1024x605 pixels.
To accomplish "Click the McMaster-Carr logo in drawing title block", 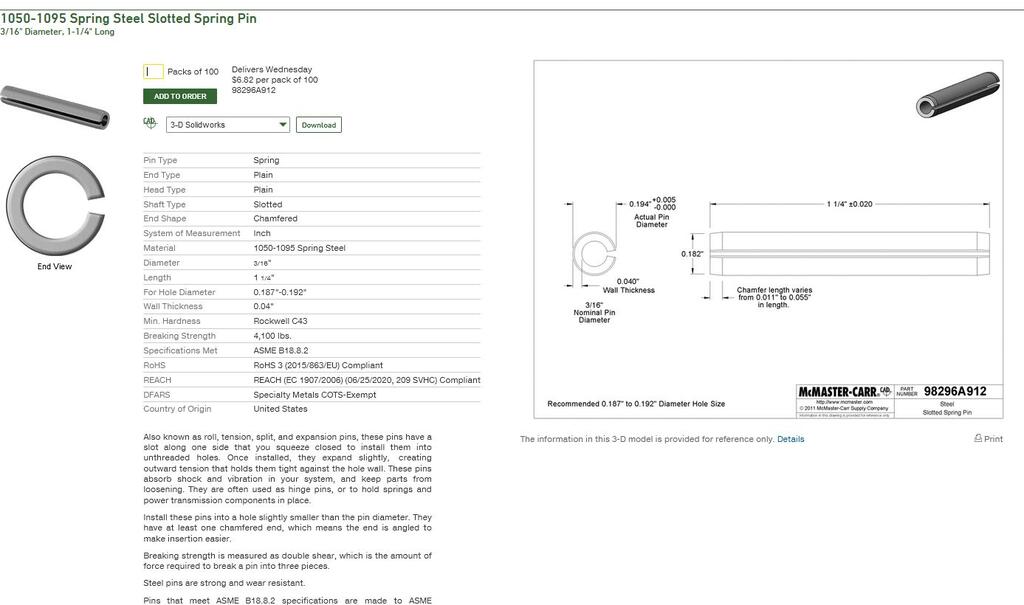I will coord(844,391).
